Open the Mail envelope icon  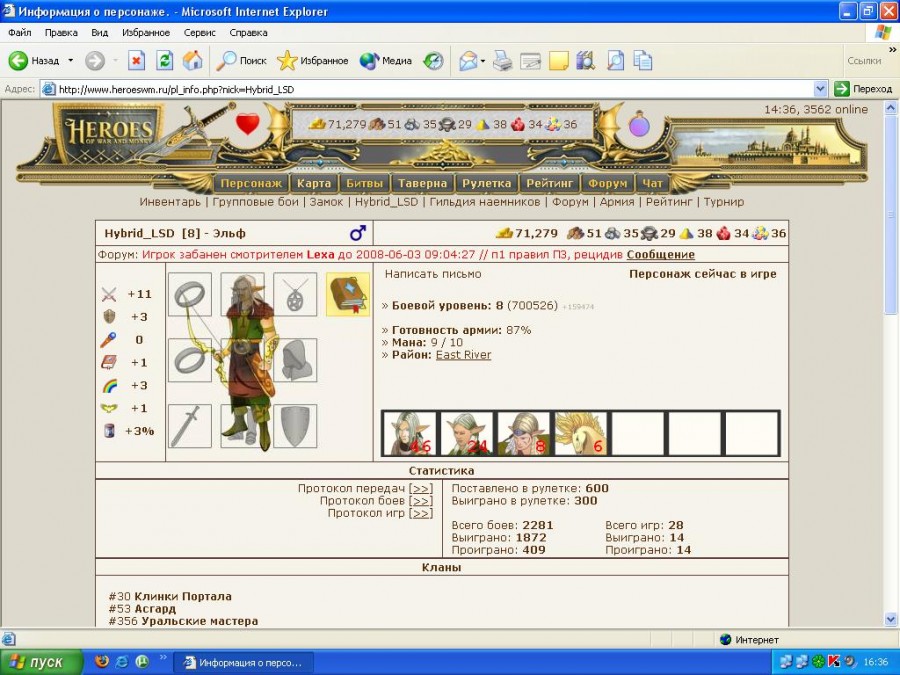click(x=468, y=60)
